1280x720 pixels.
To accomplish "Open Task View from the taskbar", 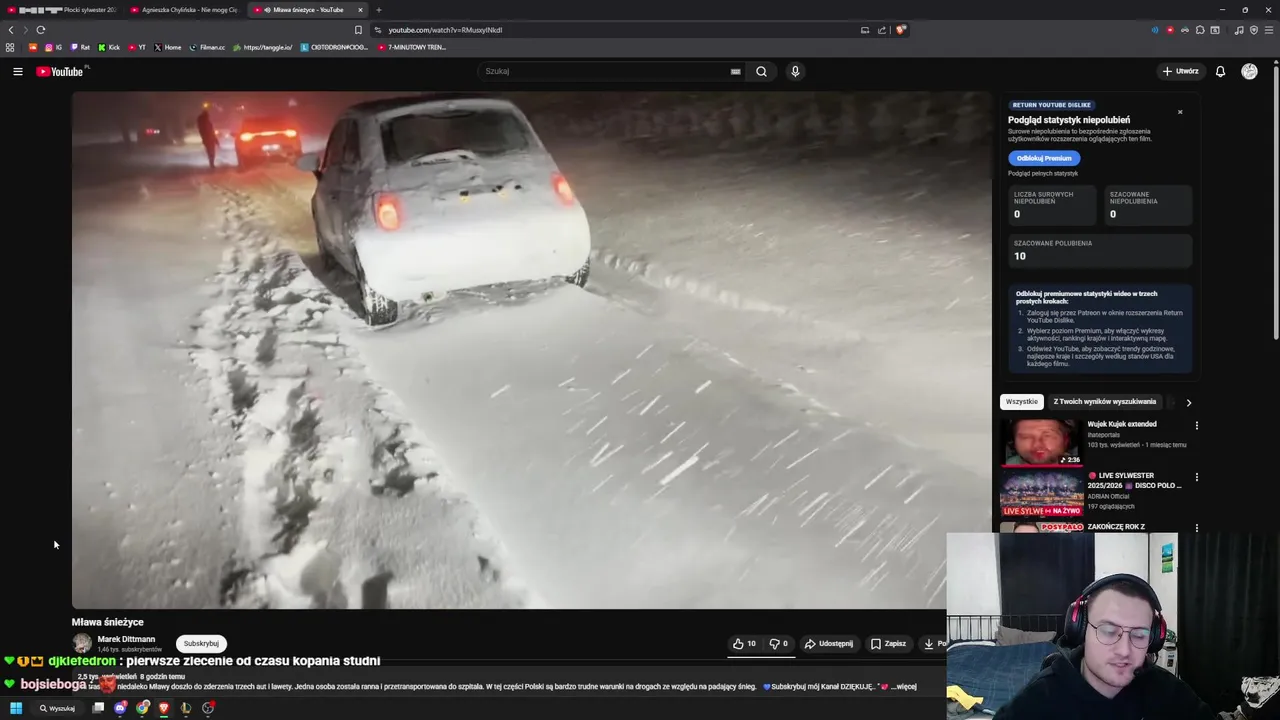I will tap(98, 708).
